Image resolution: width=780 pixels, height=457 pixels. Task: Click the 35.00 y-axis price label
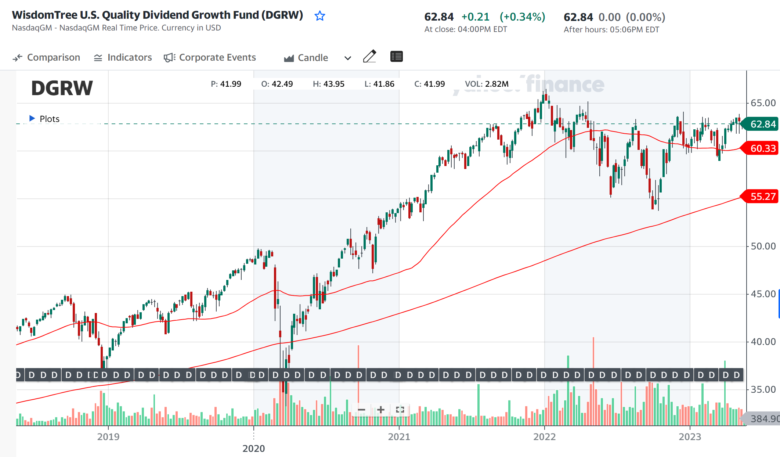[x=763, y=389]
